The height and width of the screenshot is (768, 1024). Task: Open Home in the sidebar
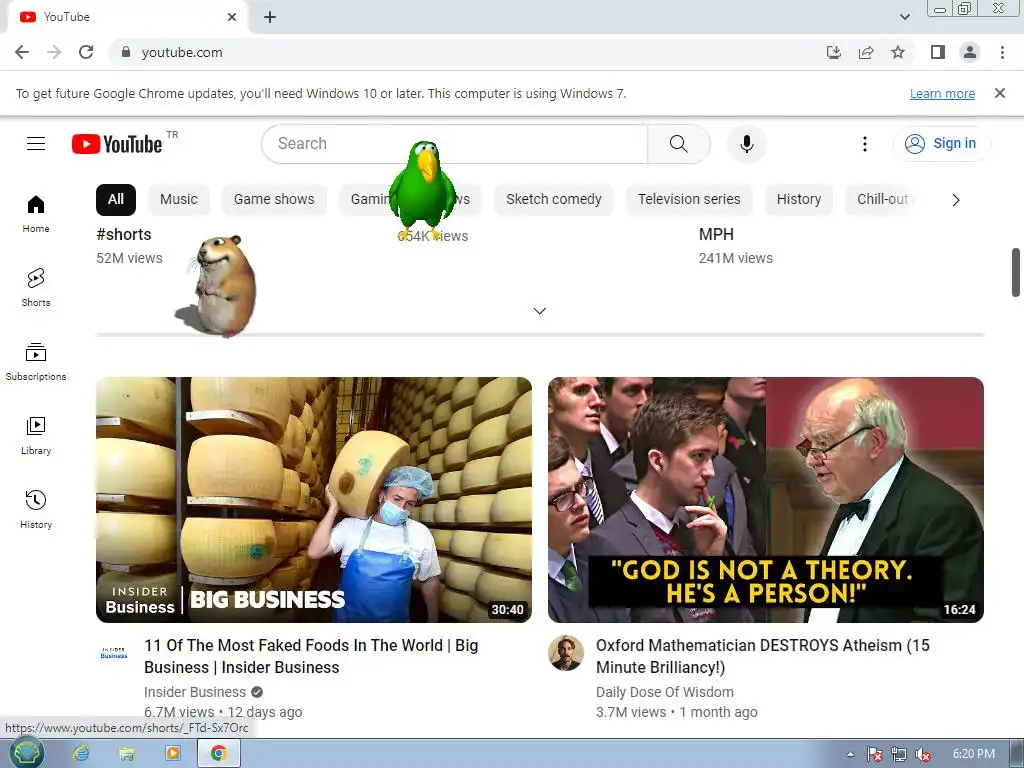tap(36, 214)
